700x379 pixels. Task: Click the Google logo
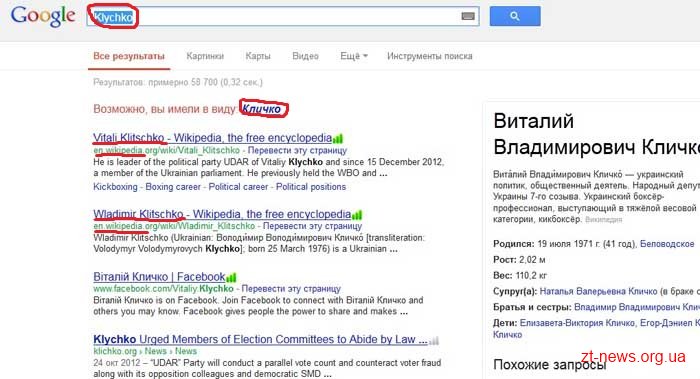point(43,16)
